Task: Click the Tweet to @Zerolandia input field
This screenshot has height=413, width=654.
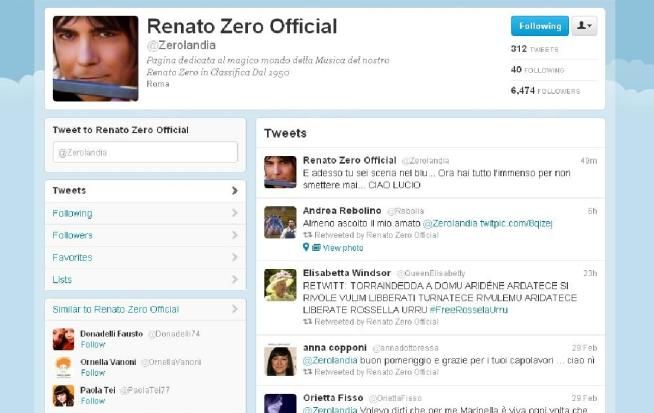Action: [x=145, y=152]
